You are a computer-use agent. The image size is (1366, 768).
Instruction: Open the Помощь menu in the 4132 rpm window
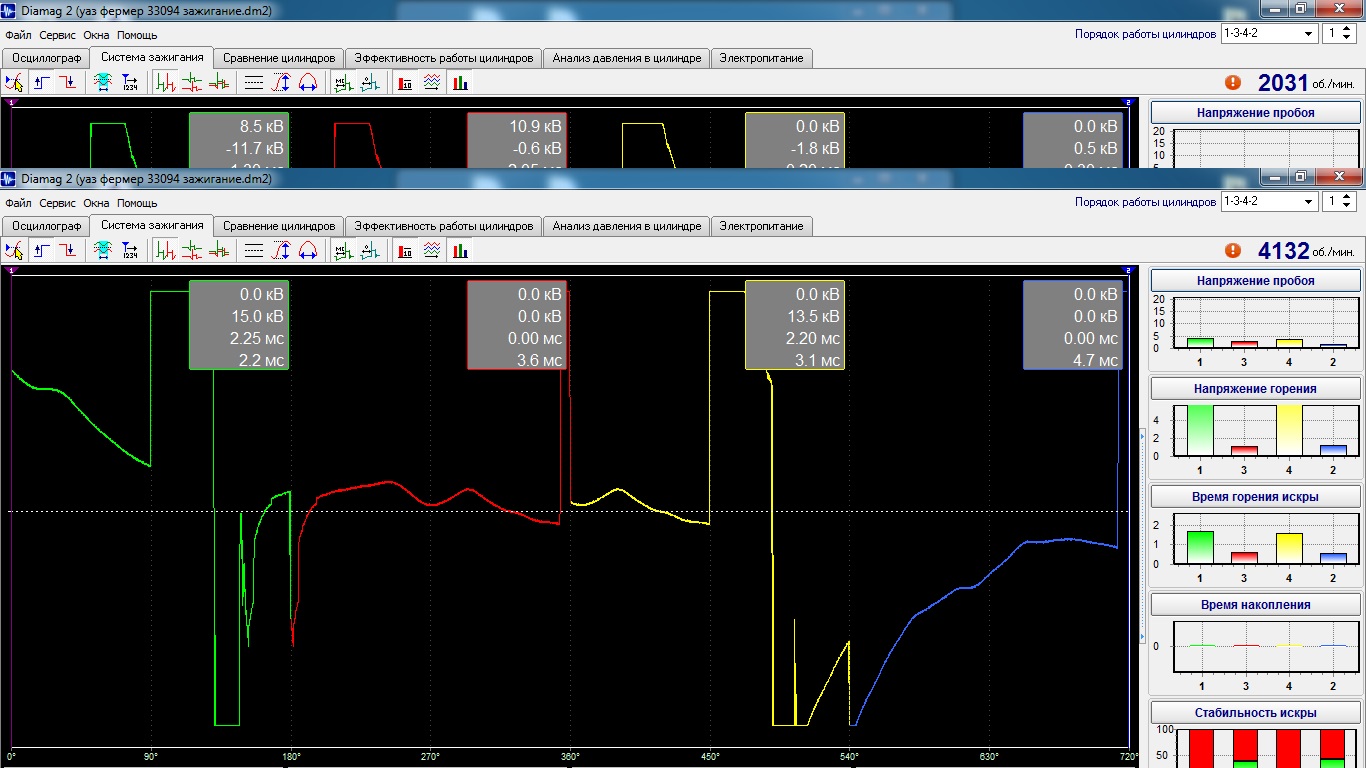coord(137,203)
